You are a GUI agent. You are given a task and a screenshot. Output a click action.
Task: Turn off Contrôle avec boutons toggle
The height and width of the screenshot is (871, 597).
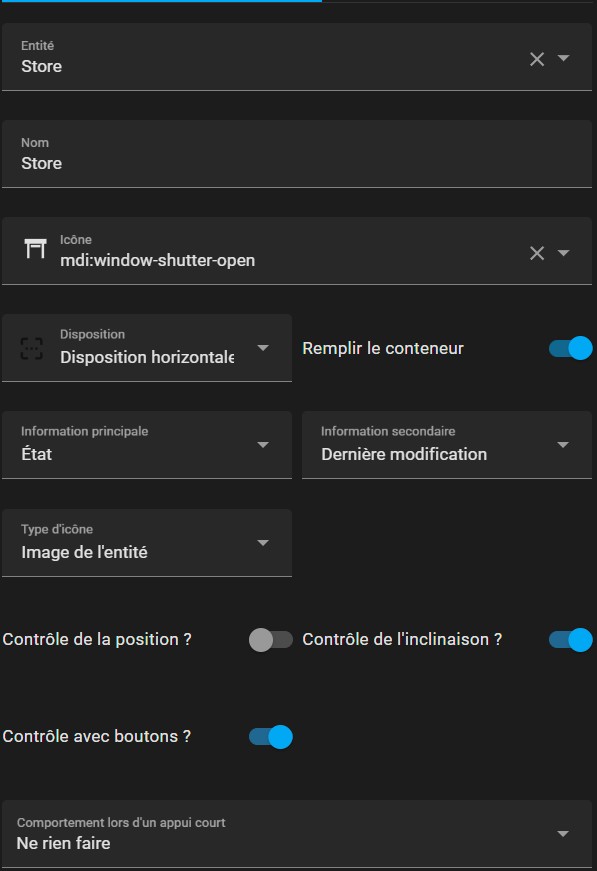click(270, 737)
